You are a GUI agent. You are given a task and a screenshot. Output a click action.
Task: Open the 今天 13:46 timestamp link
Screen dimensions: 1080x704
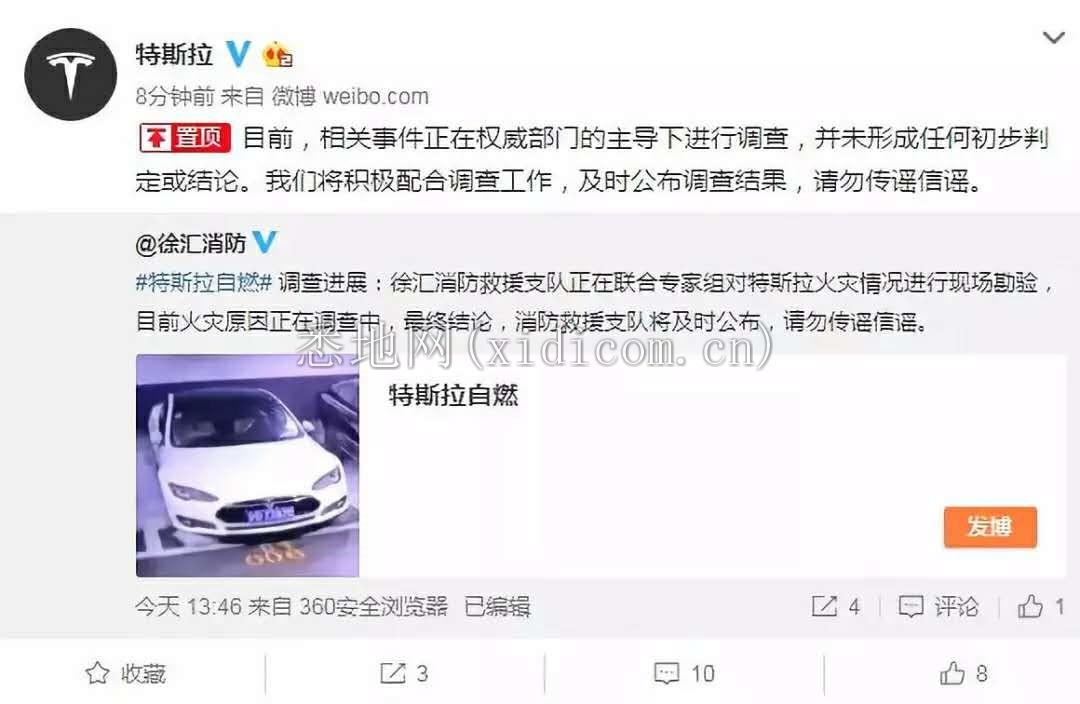coord(188,606)
